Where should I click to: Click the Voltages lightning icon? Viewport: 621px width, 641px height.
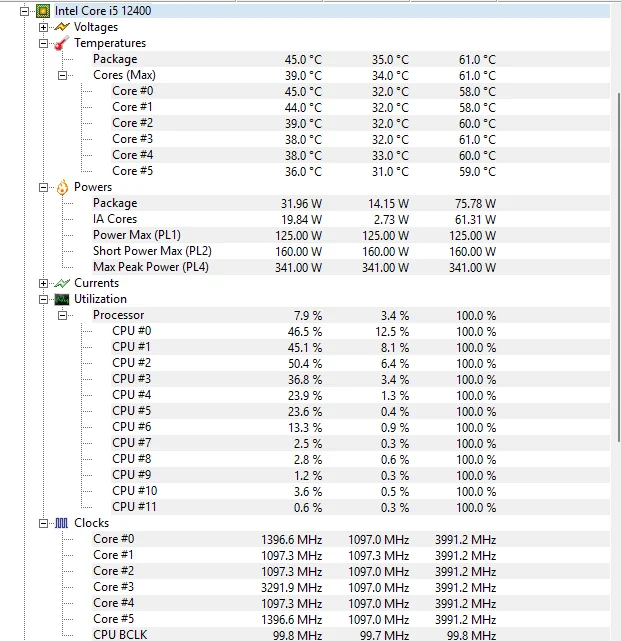tap(62, 27)
